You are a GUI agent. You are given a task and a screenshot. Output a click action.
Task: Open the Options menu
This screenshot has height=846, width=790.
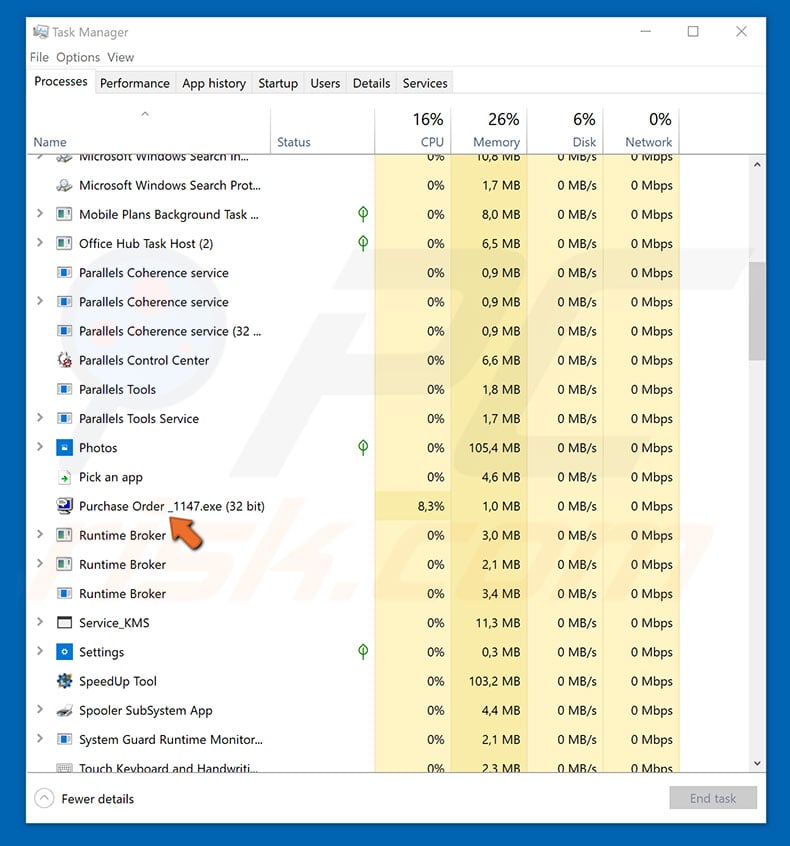point(78,57)
